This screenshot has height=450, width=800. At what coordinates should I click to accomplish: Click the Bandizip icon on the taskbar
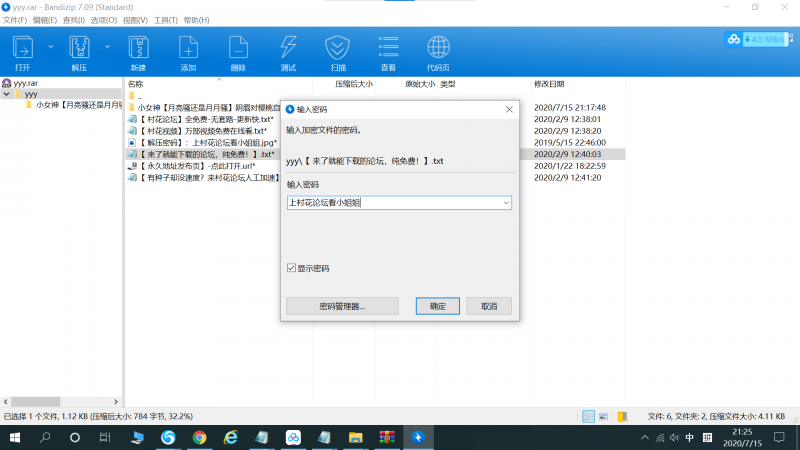coord(418,437)
